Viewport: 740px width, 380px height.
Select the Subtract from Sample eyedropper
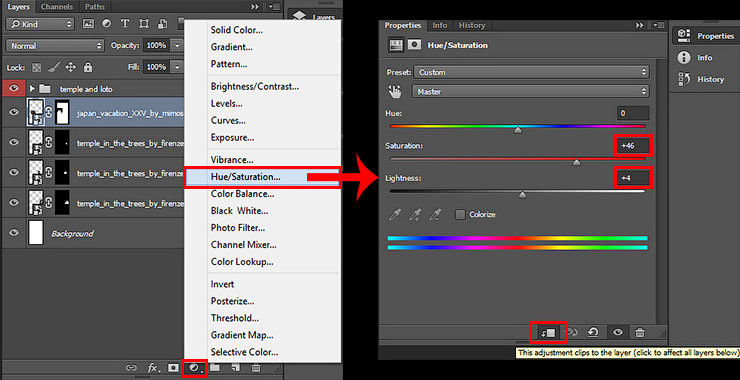click(435, 215)
